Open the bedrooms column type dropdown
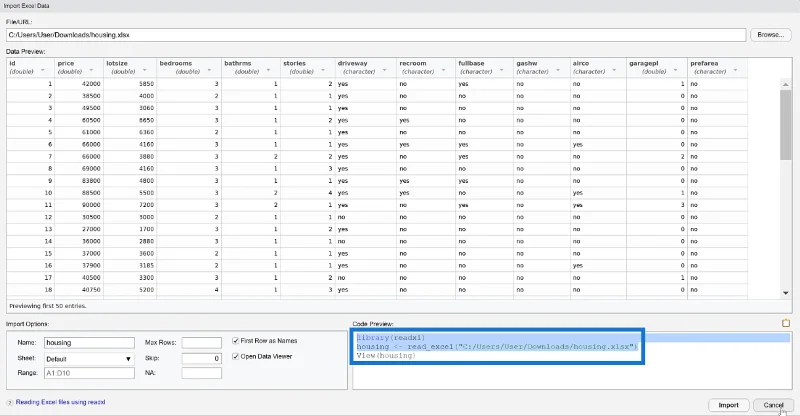Image resolution: width=800 pixels, height=416 pixels. (x=209, y=70)
